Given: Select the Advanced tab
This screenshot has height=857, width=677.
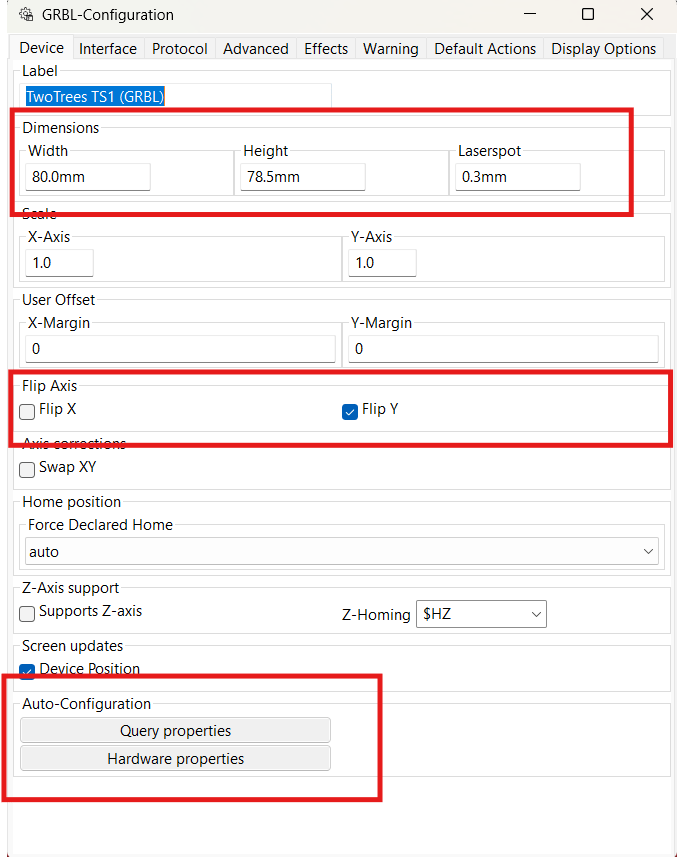Looking at the screenshot, I should [256, 49].
